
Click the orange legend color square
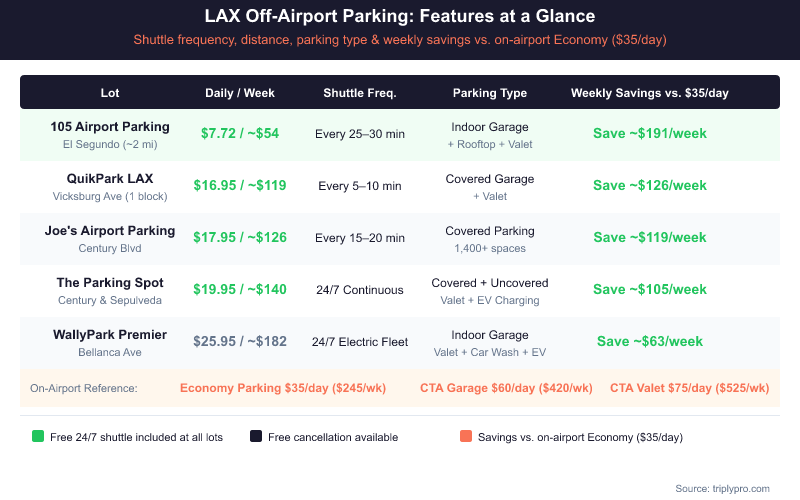[x=466, y=437]
